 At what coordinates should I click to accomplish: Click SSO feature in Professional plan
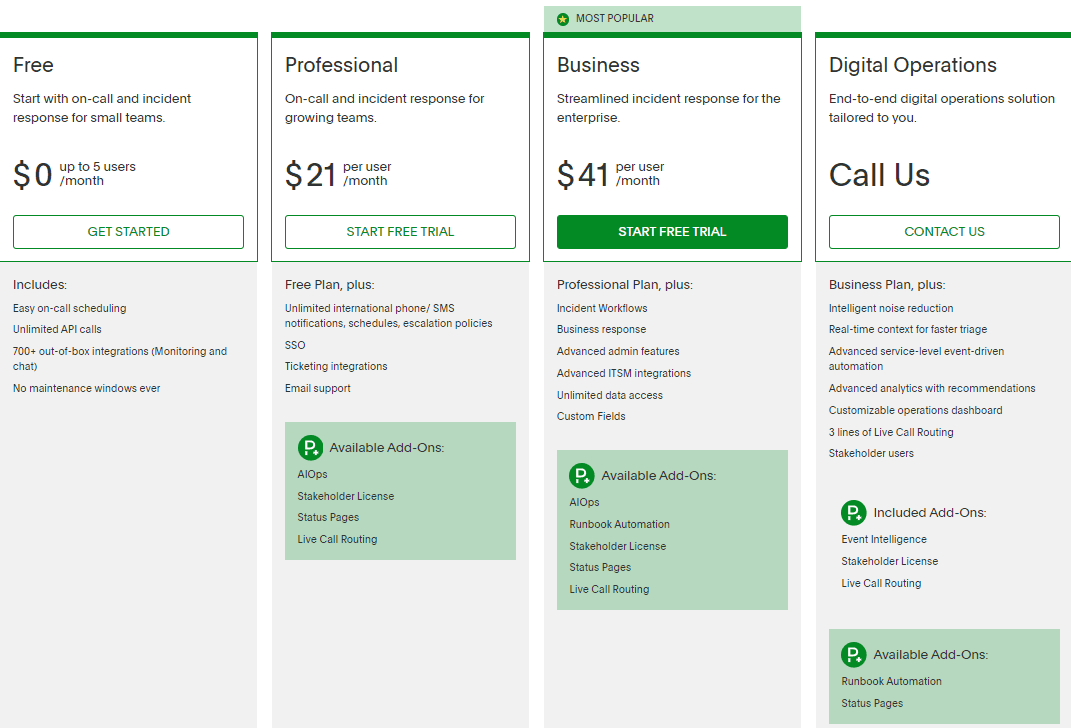point(295,346)
